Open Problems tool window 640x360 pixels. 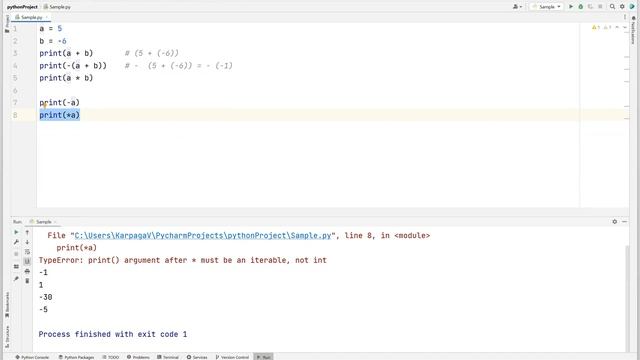click(138, 357)
